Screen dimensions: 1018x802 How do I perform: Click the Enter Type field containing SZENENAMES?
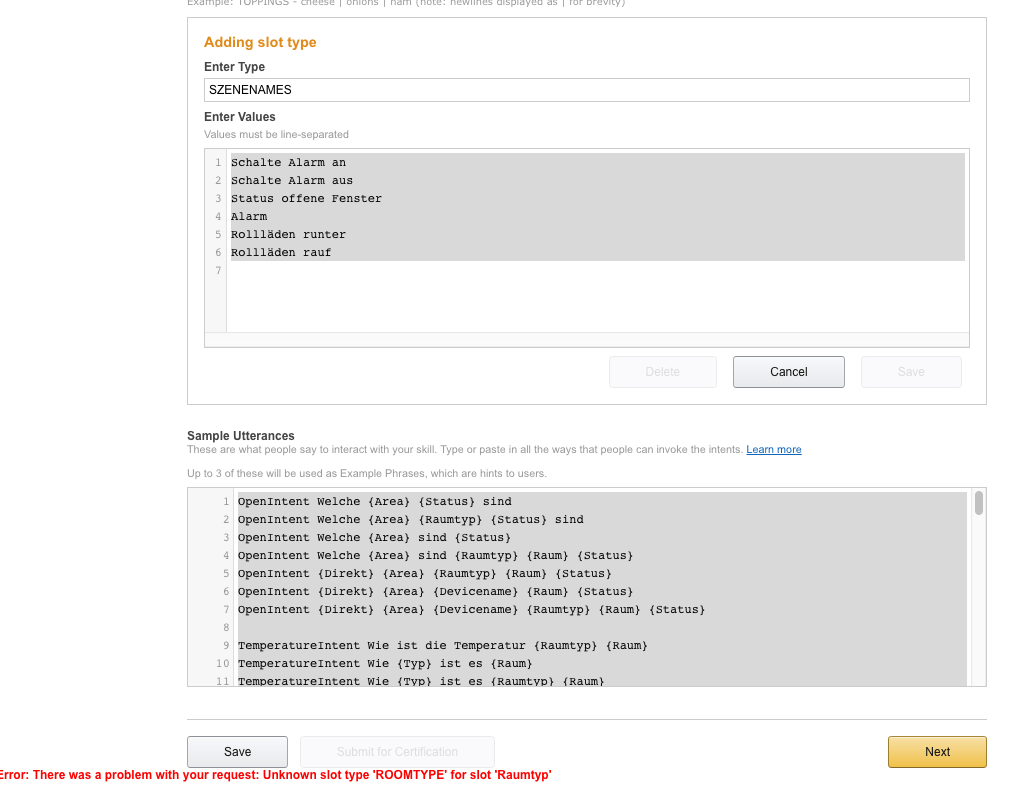(586, 90)
